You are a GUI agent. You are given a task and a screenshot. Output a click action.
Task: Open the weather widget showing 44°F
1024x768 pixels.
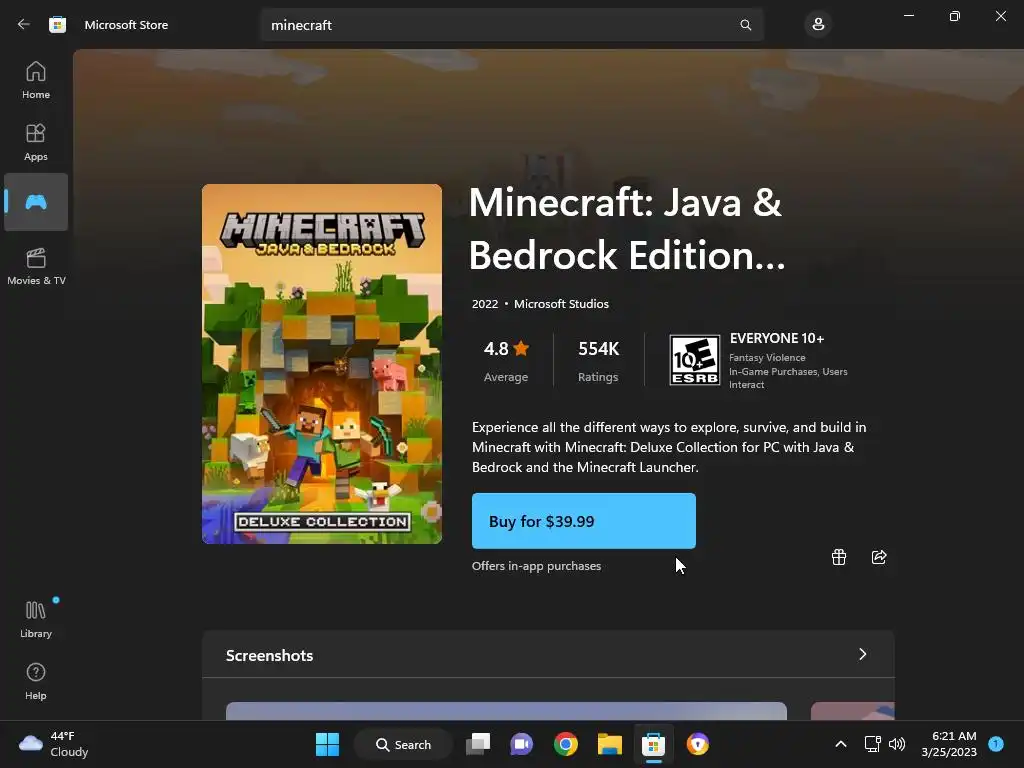(54, 744)
